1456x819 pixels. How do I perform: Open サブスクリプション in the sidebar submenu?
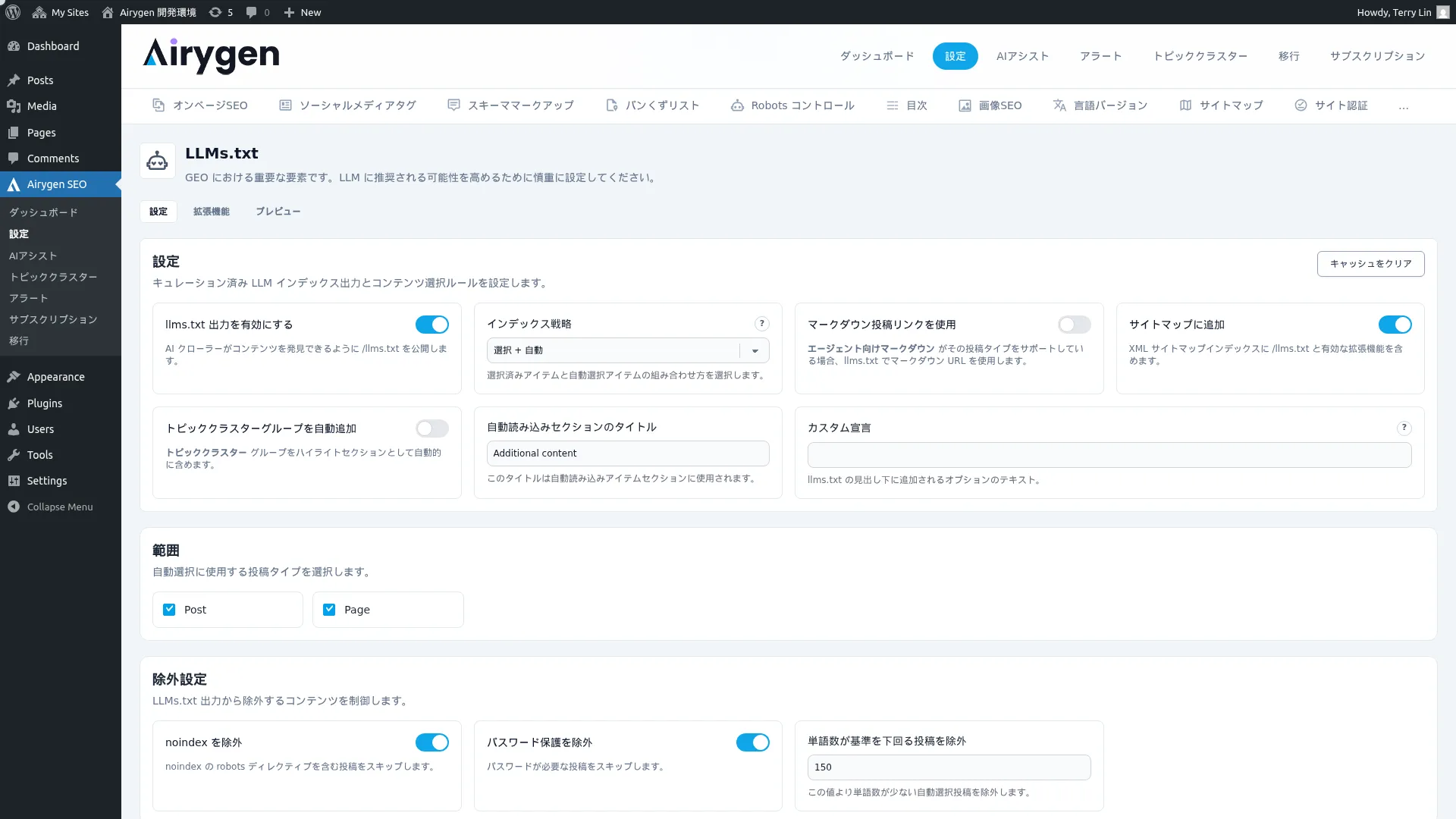[x=53, y=319]
